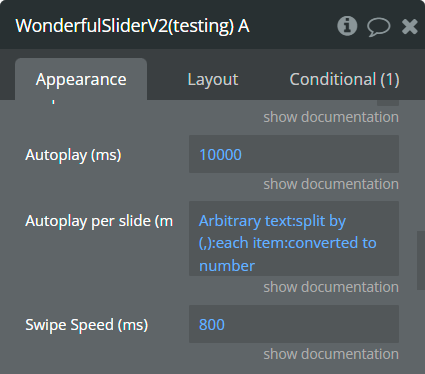
Task: Select the WonderfulSliderV2(testing) A element name
Action: pyautogui.click(x=132, y=26)
